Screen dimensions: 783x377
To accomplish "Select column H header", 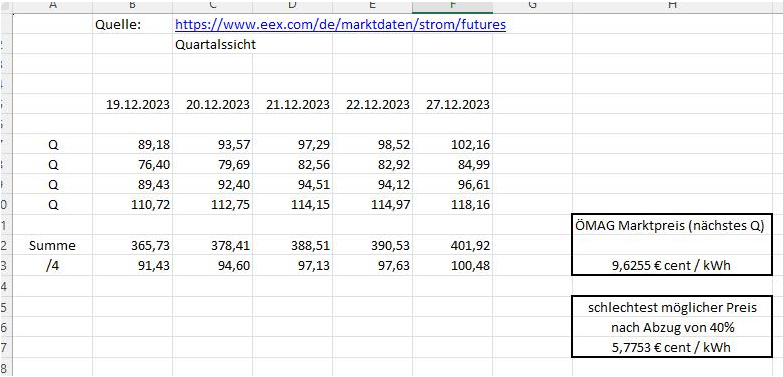I will [672, 5].
